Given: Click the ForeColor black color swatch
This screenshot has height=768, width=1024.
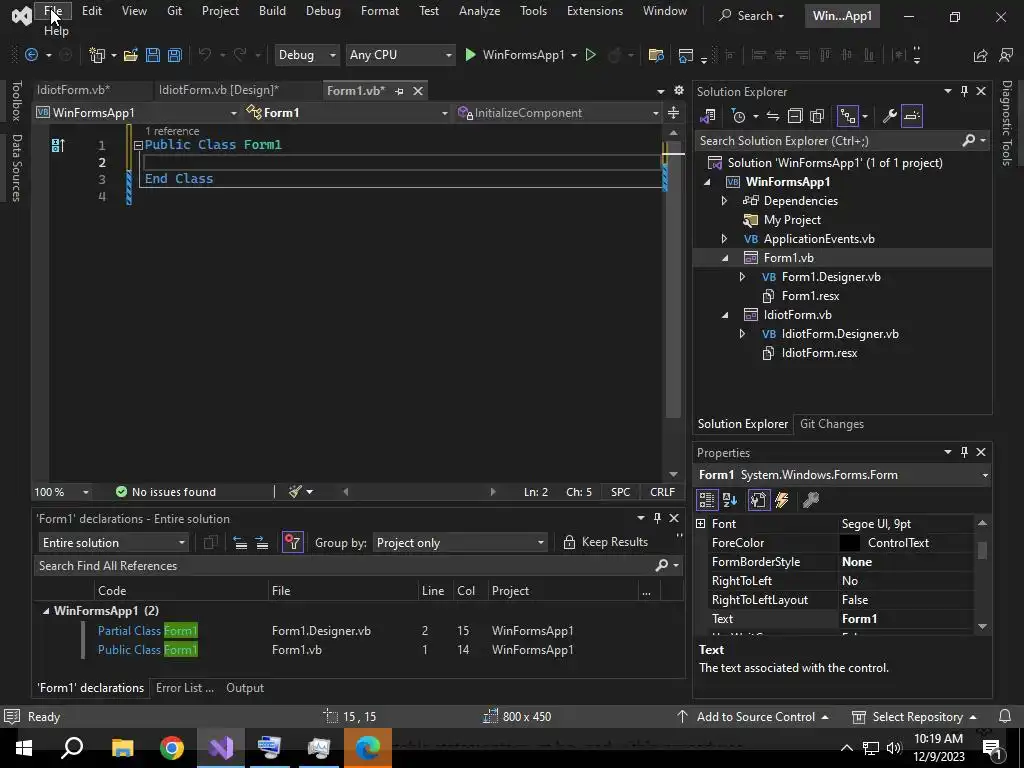Looking at the screenshot, I should coord(850,543).
